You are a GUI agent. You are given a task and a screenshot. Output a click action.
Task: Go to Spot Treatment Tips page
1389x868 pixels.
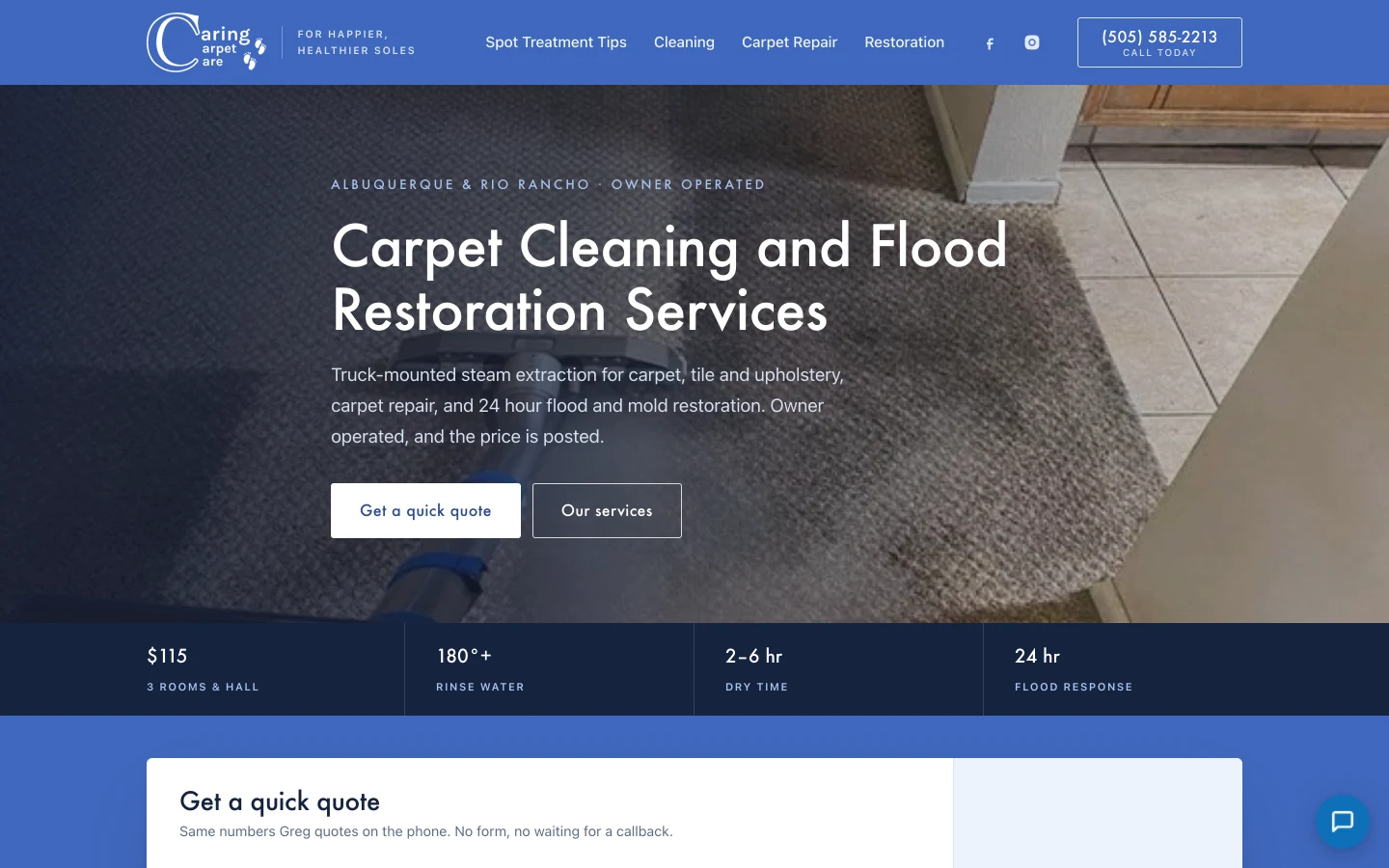[556, 42]
